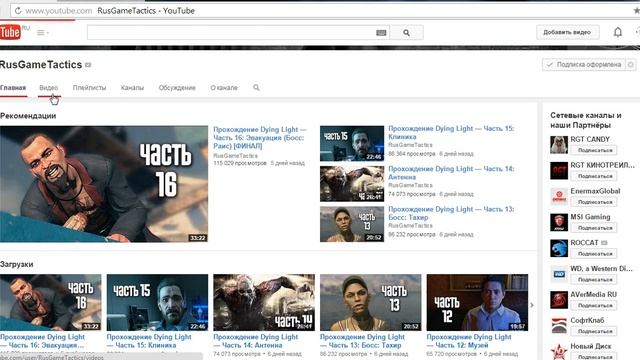The image size is (640, 360).
Task: Open the AVerMedia RU channel name link
Action: (593, 294)
